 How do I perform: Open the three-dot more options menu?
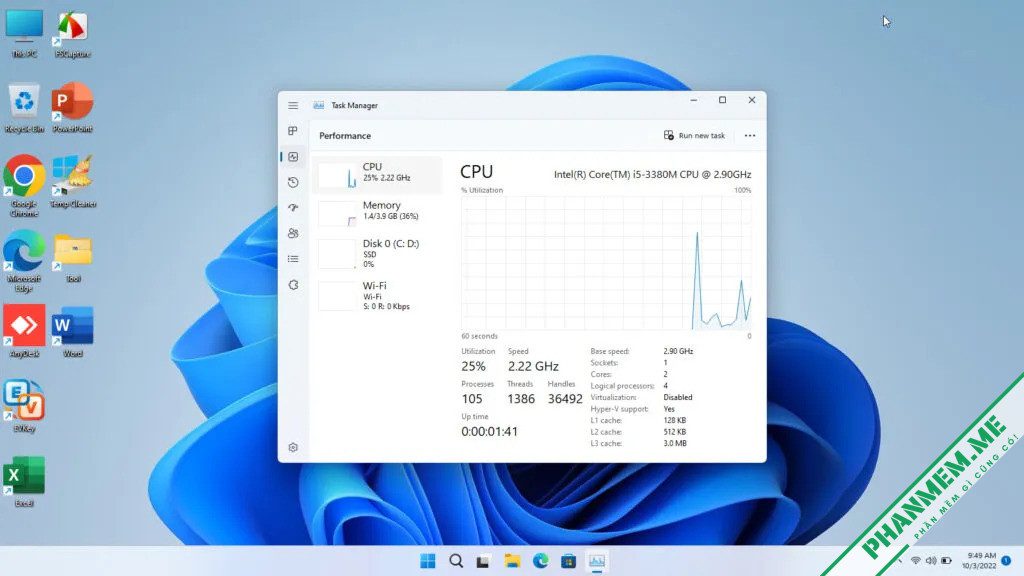coord(750,135)
